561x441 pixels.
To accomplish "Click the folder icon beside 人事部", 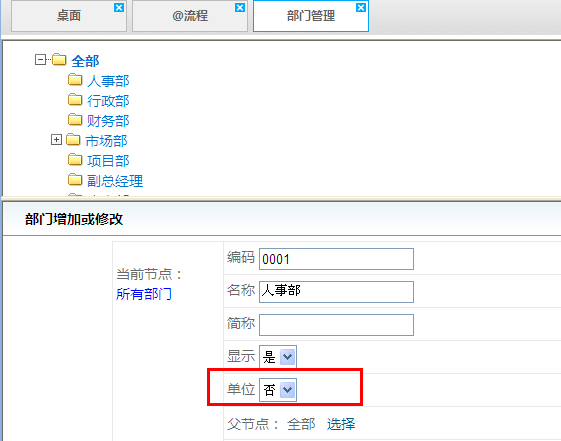I will [75, 80].
